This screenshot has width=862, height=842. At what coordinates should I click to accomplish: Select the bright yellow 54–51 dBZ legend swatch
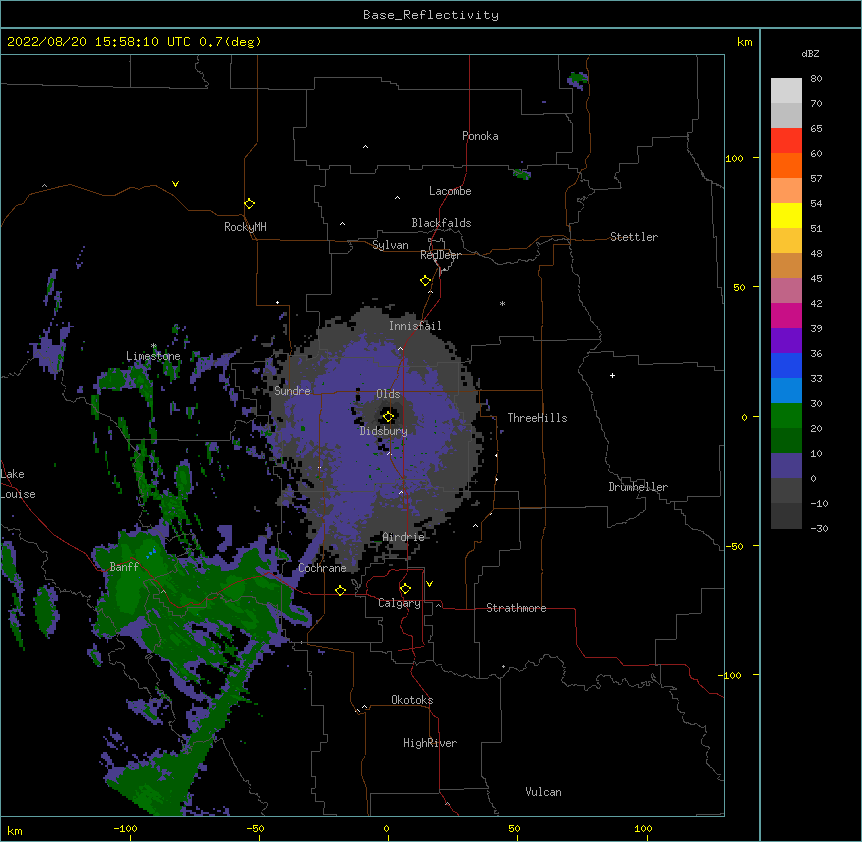786,215
